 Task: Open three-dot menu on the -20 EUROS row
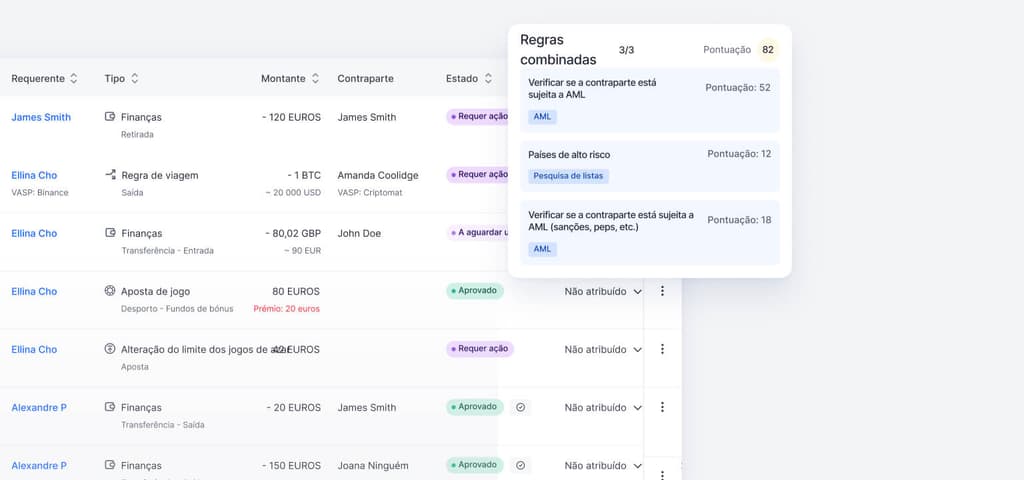point(662,407)
